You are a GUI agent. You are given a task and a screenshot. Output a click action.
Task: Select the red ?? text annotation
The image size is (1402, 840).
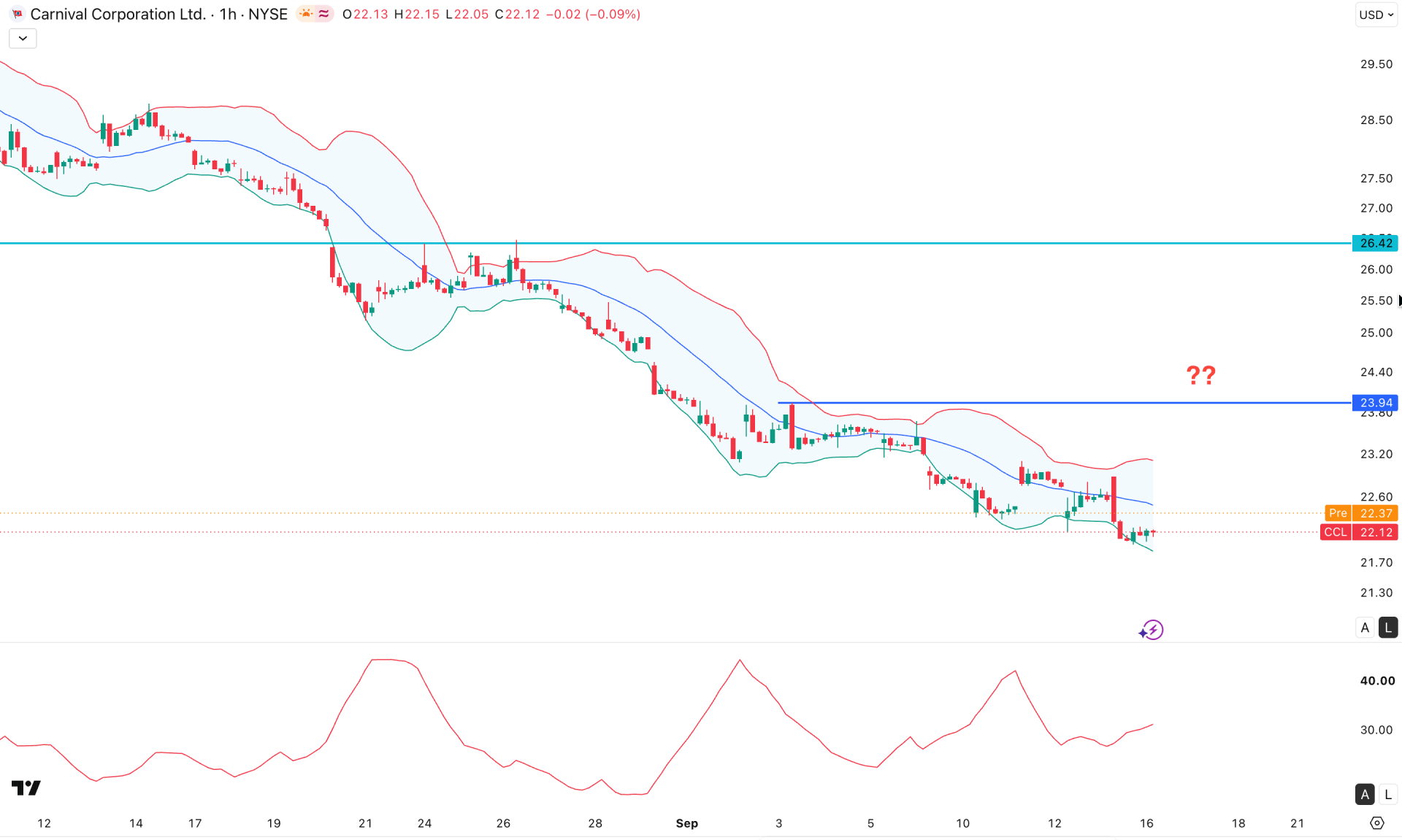1200,376
